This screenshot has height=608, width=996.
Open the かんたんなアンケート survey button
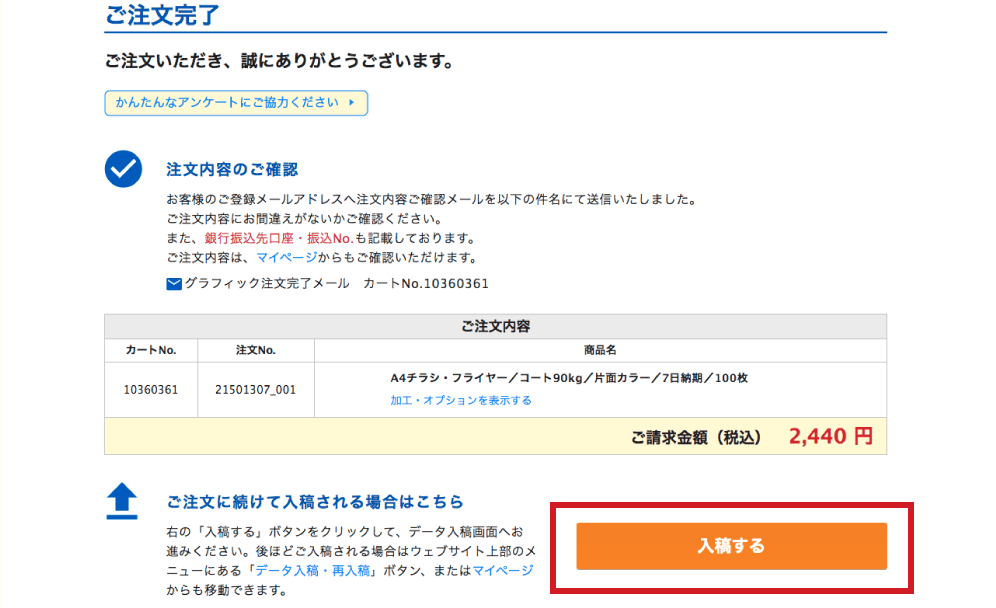pos(236,103)
